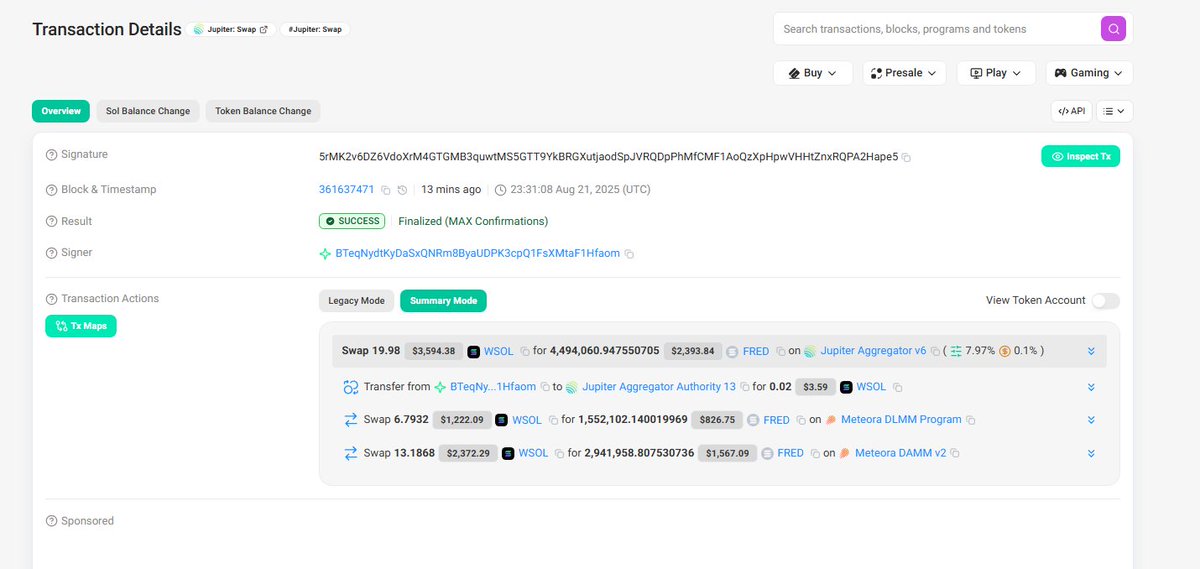The image size is (1200, 569).
Task: Click help icon next to Block & Timestamp
Action: click(51, 190)
